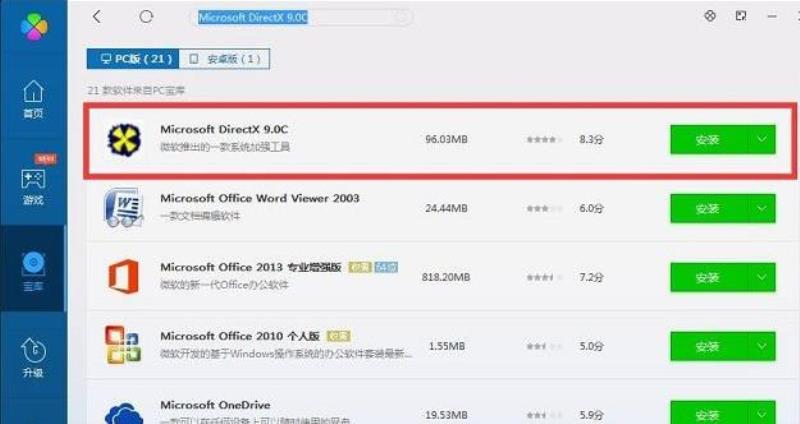Minimize the window with the dash button
The width and height of the screenshot is (800, 424).
(x=772, y=16)
